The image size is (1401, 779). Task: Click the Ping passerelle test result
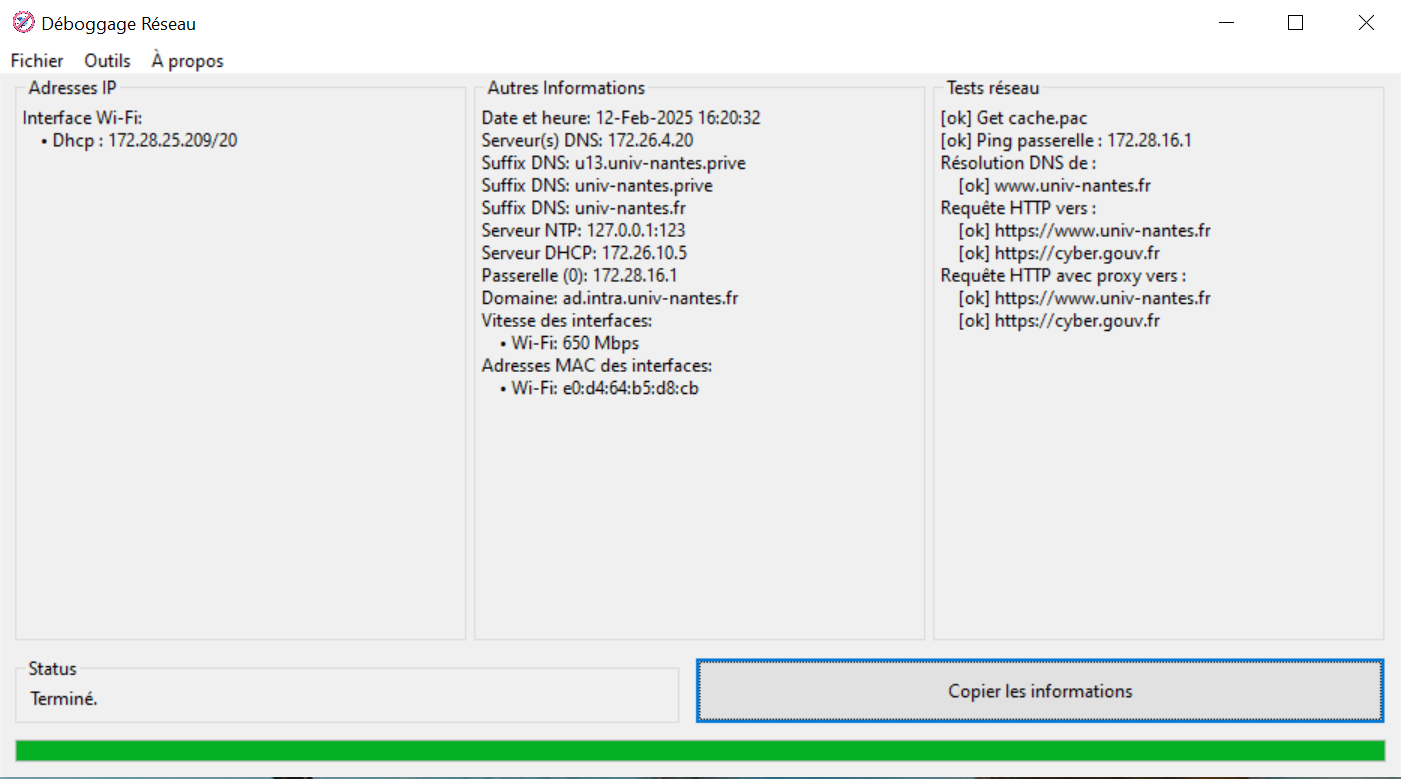[1066, 140]
